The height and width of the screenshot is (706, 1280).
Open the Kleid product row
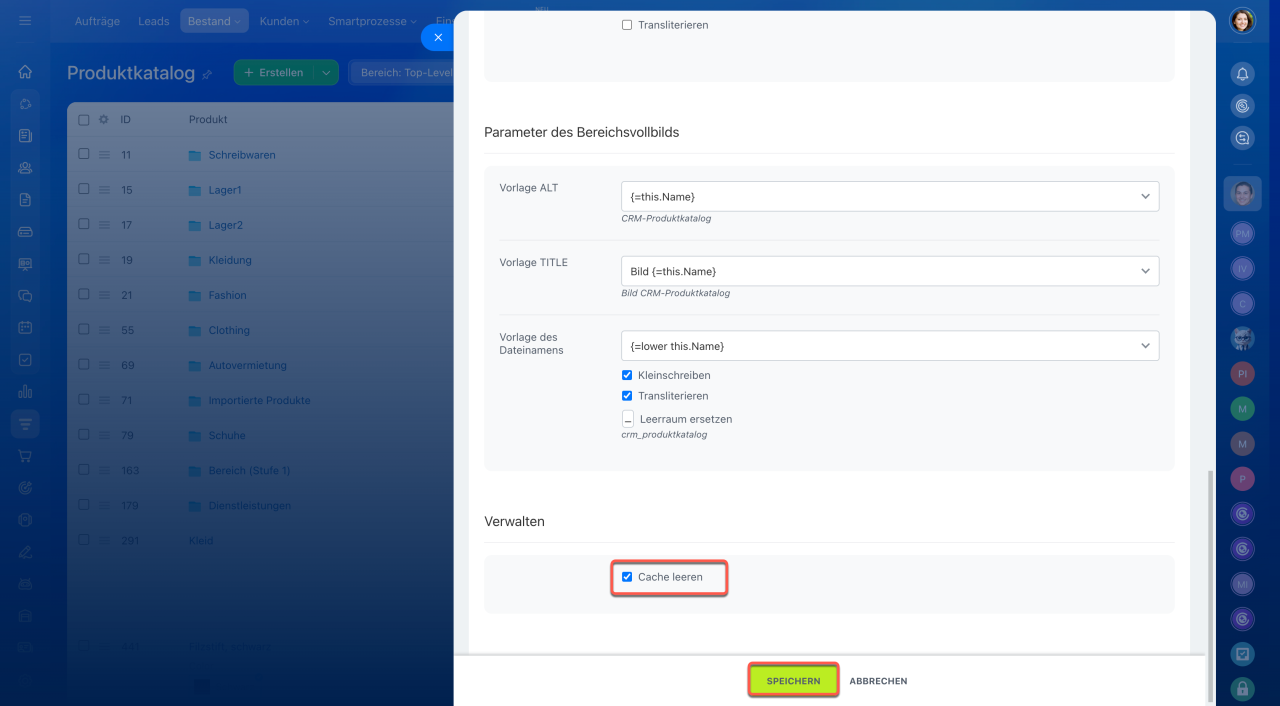pos(201,540)
